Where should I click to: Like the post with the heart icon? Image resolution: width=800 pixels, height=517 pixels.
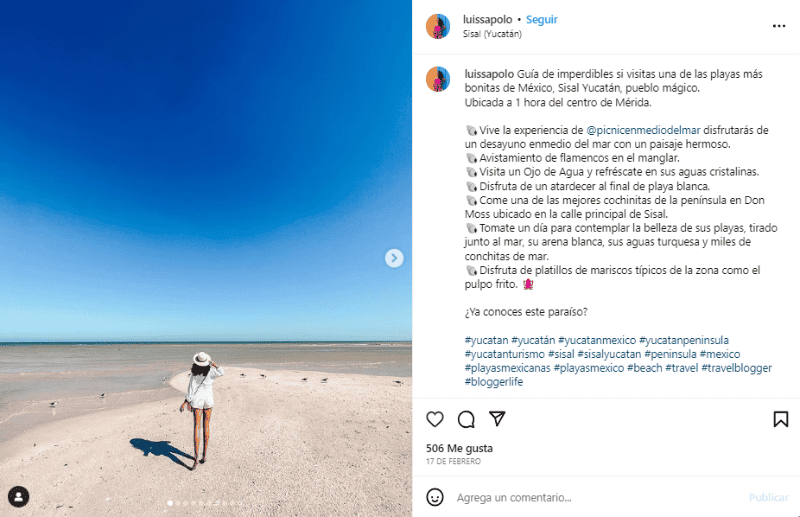[435, 419]
